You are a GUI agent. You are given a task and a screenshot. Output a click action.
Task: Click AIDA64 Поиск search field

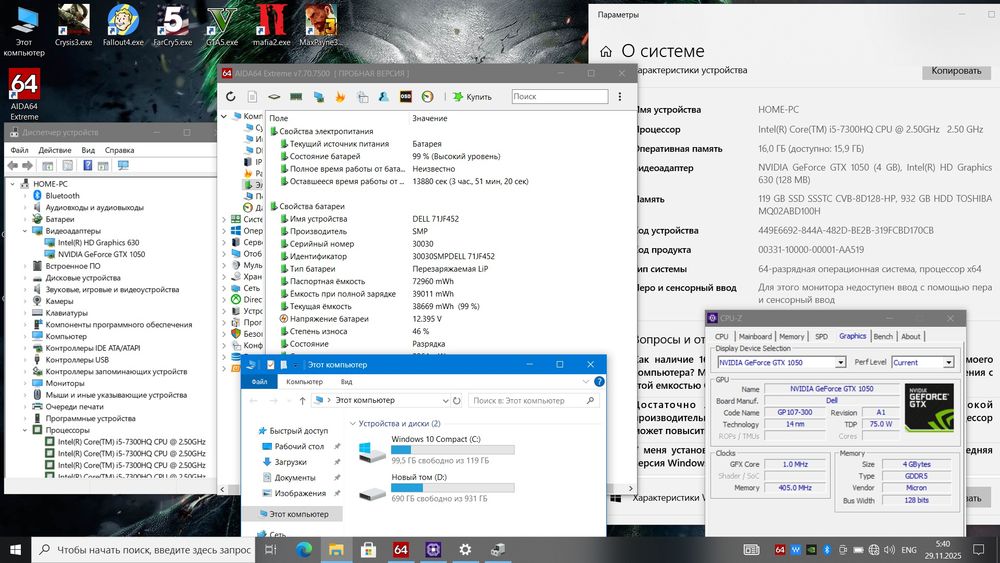point(559,97)
